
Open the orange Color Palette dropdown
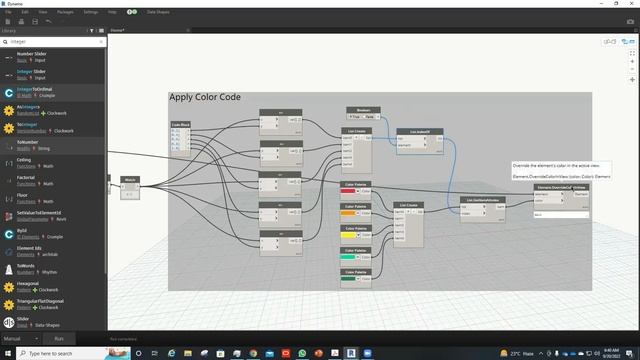358,213
